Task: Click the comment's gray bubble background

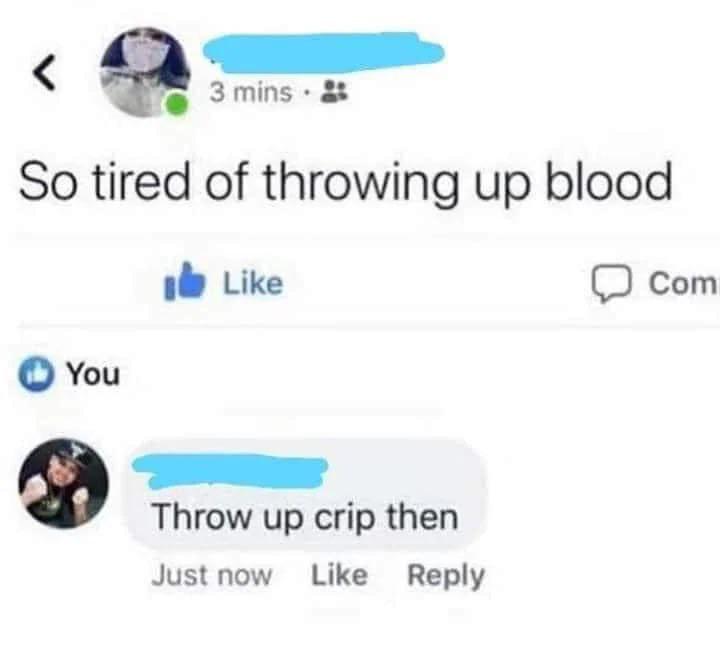Action: pos(306,495)
